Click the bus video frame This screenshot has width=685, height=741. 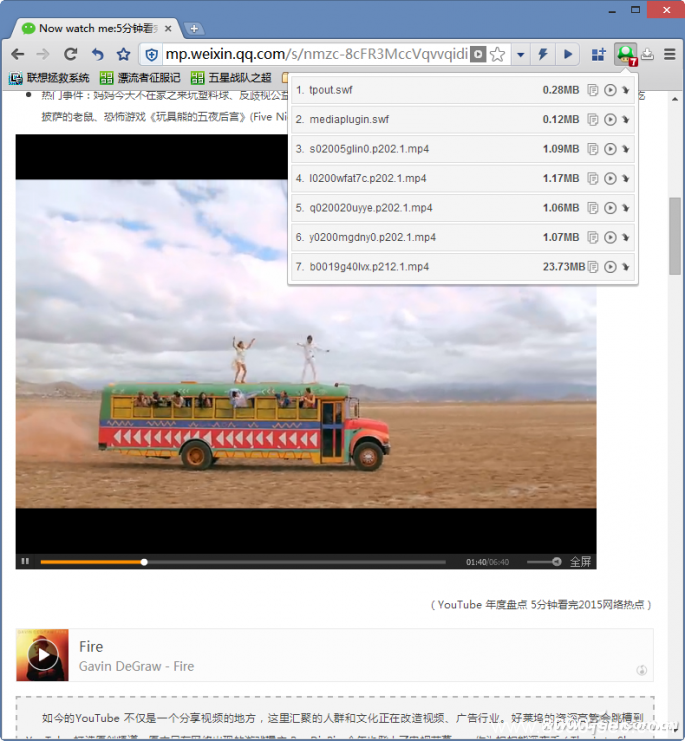[x=306, y=344]
